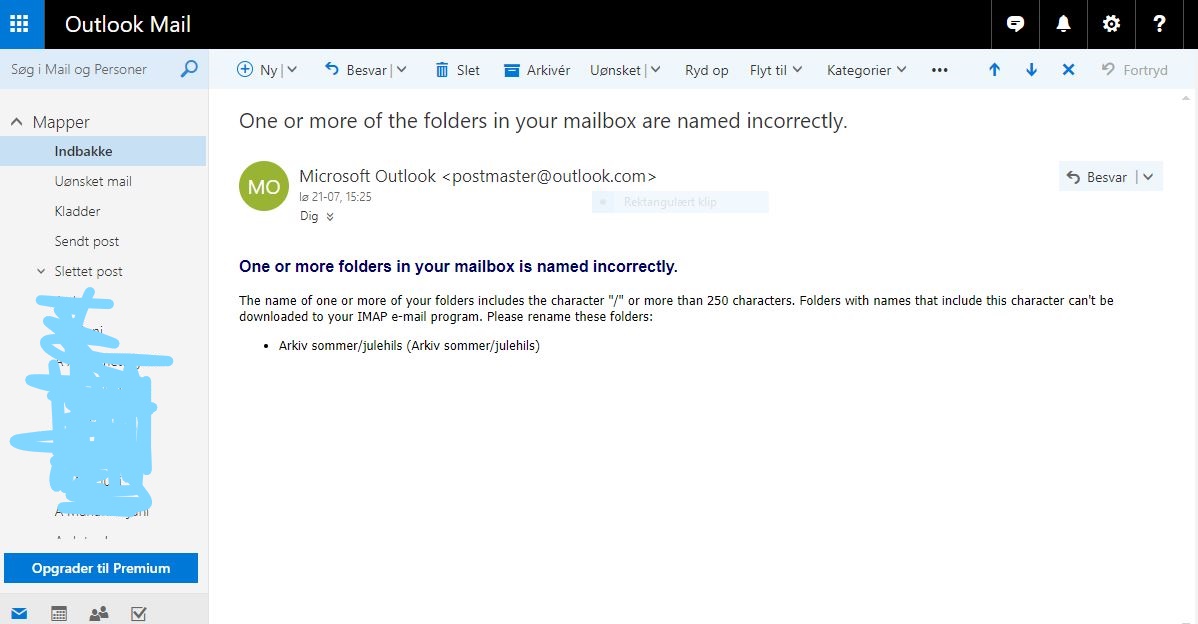Open the chat bubble icon in header
This screenshot has width=1198, height=624.
click(x=1015, y=24)
